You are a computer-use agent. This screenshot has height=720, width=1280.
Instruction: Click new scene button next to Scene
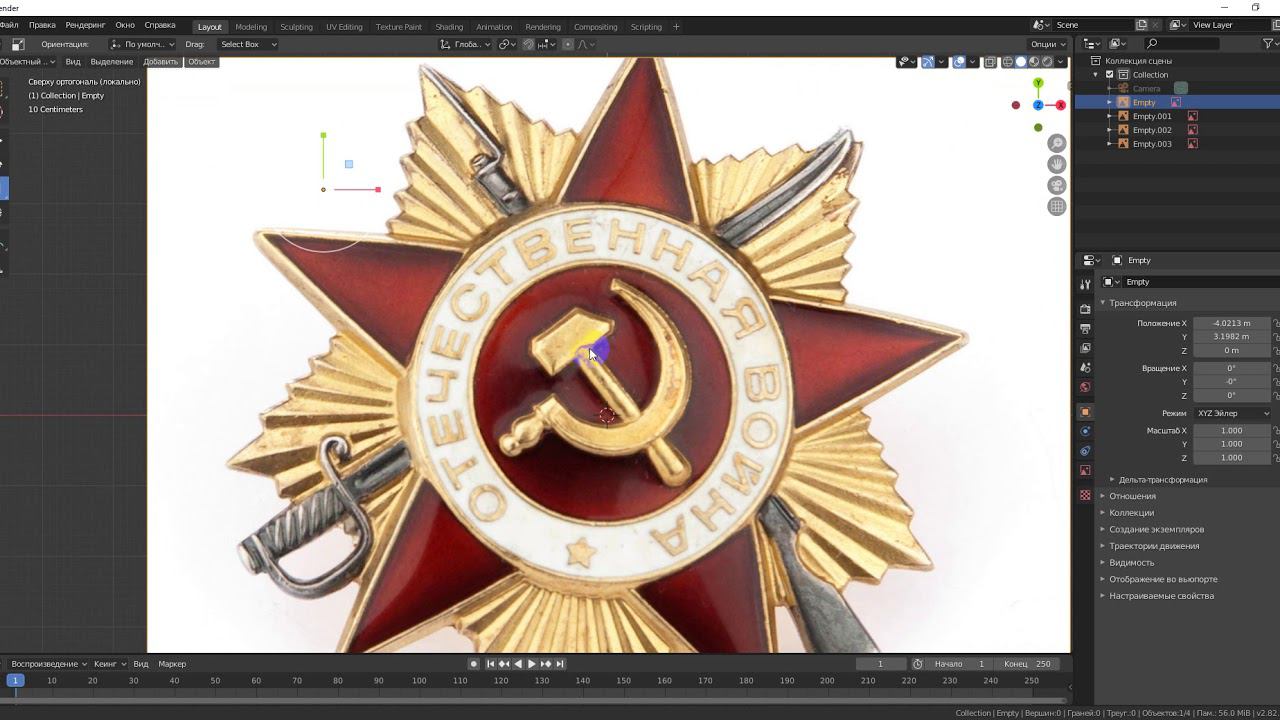pos(1141,25)
